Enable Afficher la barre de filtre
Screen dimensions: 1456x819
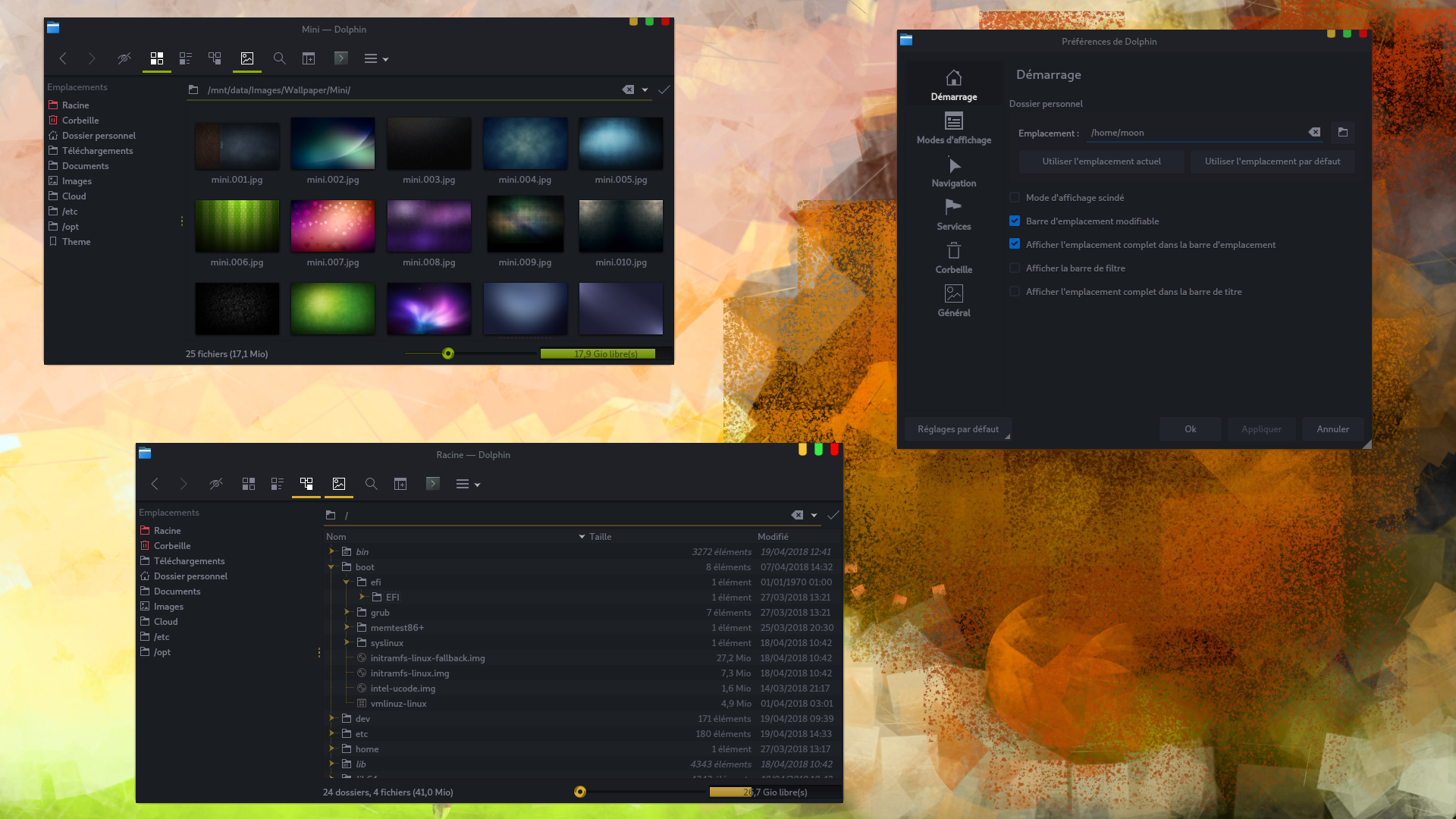(x=1015, y=268)
